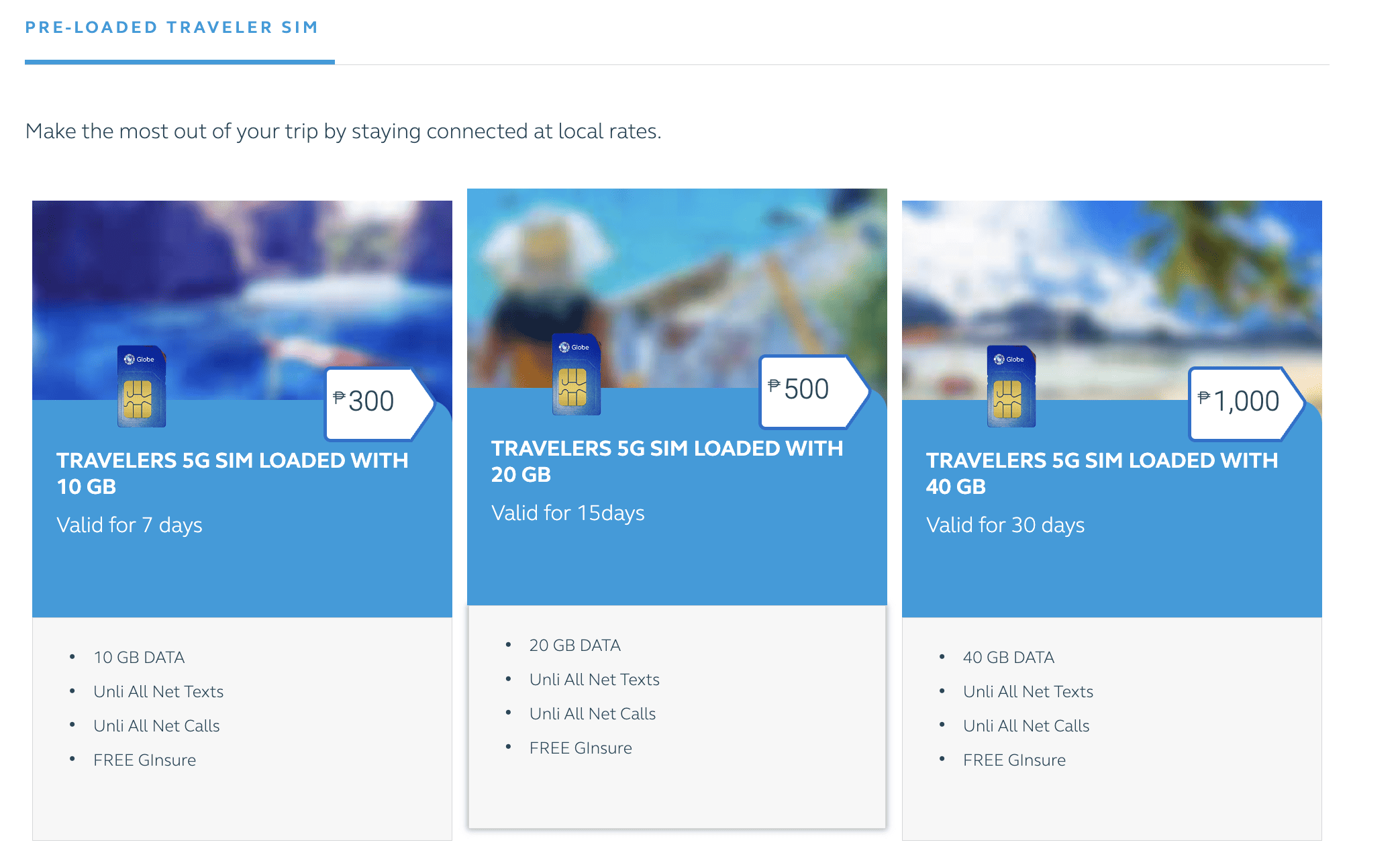Select the Unli All Net Texts bullet on 20 GB plan
Viewport: 1400px width, 867px height.
click(594, 679)
